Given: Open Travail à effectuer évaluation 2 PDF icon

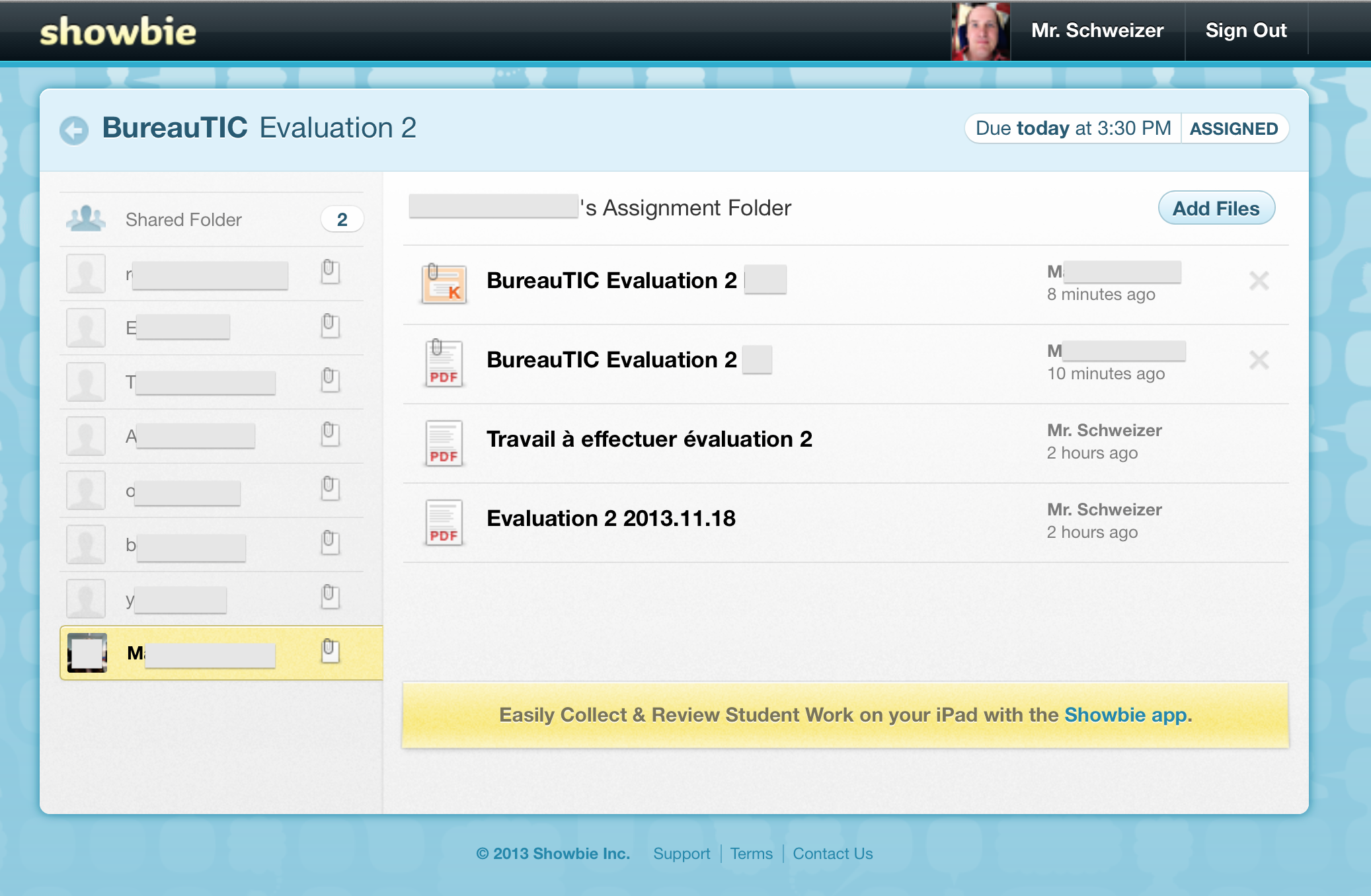Looking at the screenshot, I should point(444,443).
